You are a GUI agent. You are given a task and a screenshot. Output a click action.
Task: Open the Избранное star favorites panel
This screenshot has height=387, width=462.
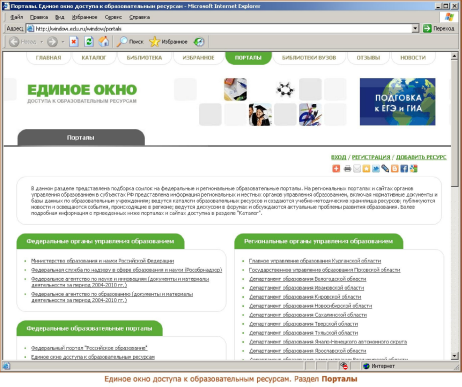click(x=168, y=42)
